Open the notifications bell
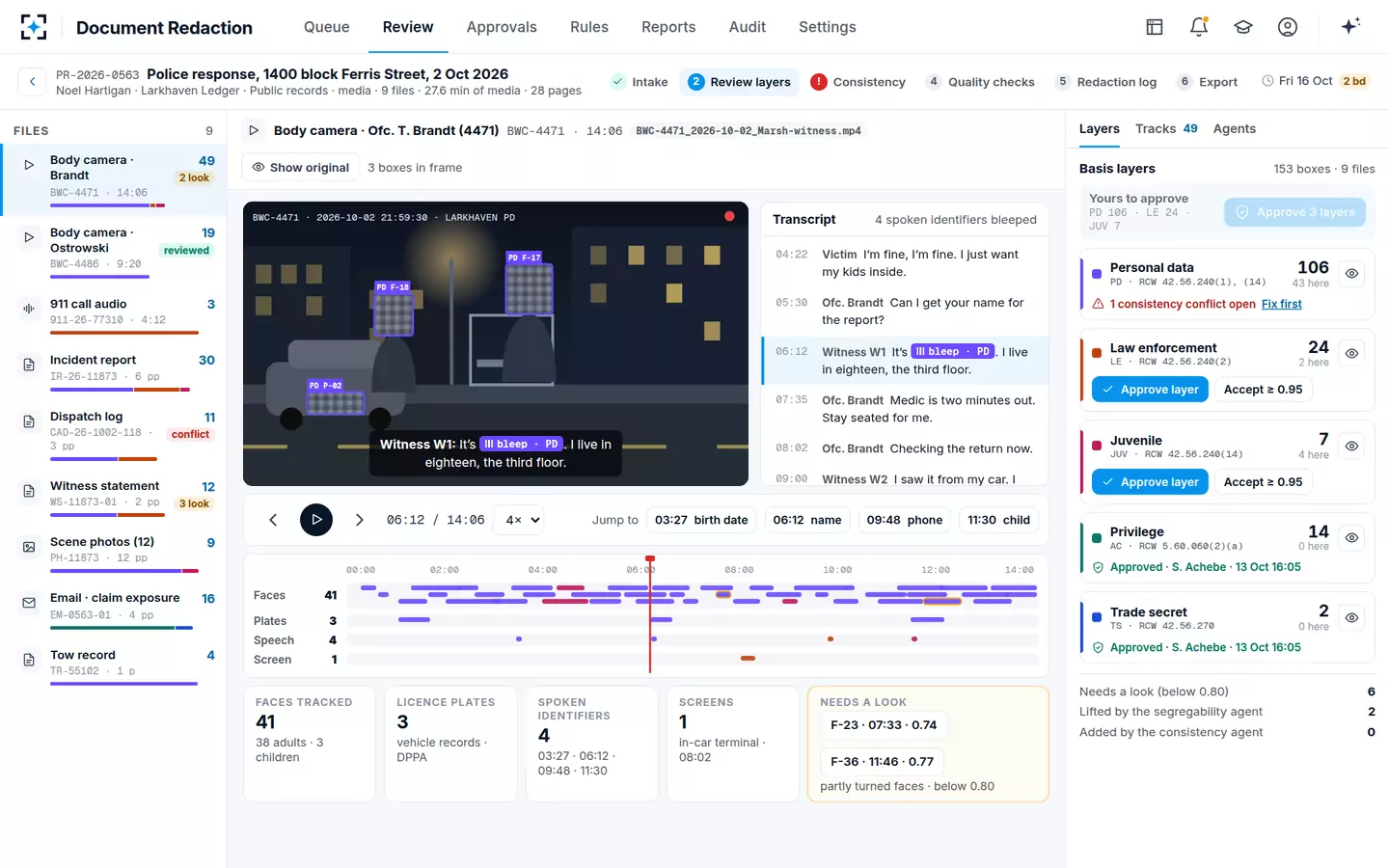This screenshot has height=868, width=1389. point(1199,27)
